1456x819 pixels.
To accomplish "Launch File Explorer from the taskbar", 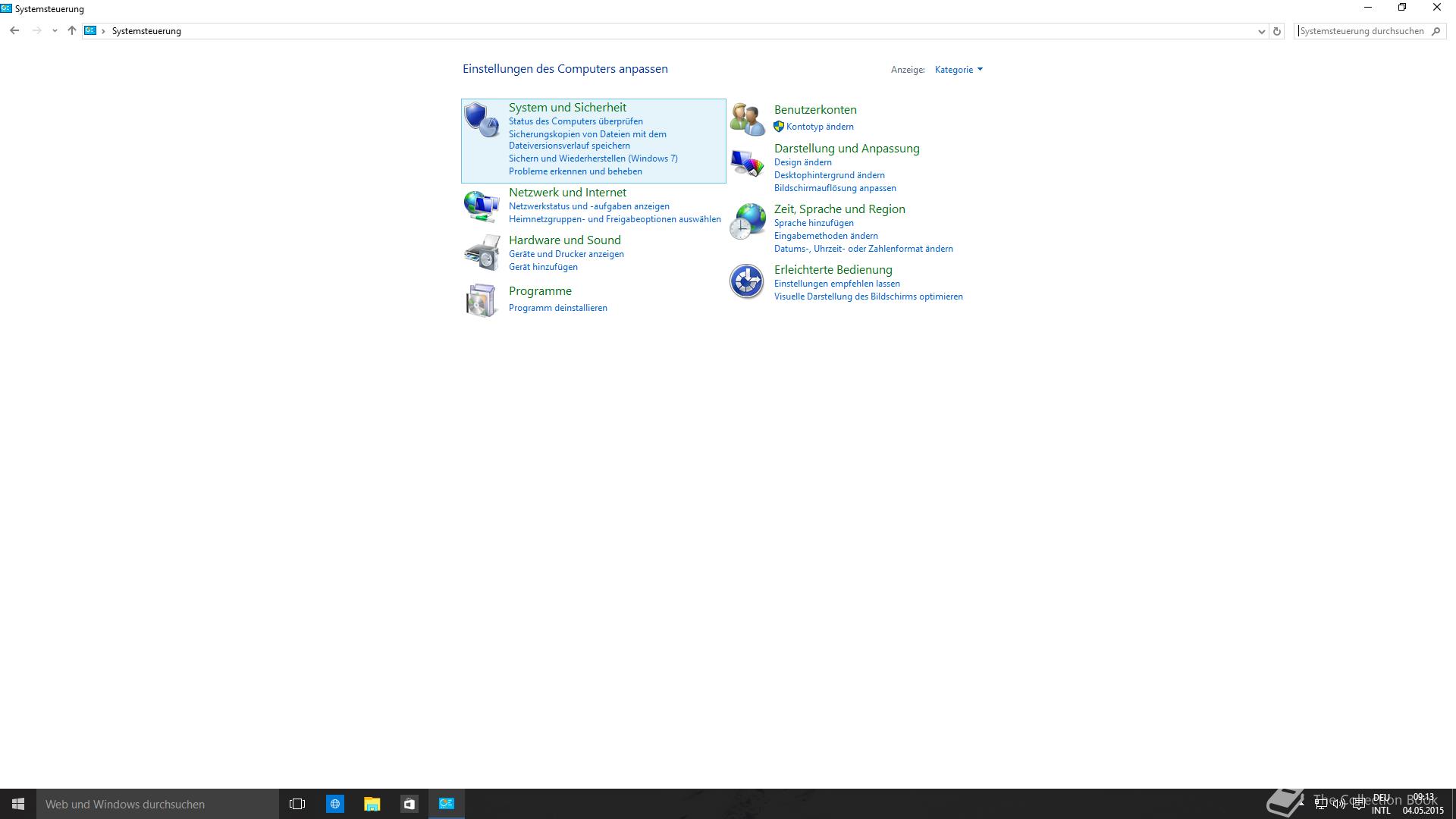I will (x=372, y=804).
